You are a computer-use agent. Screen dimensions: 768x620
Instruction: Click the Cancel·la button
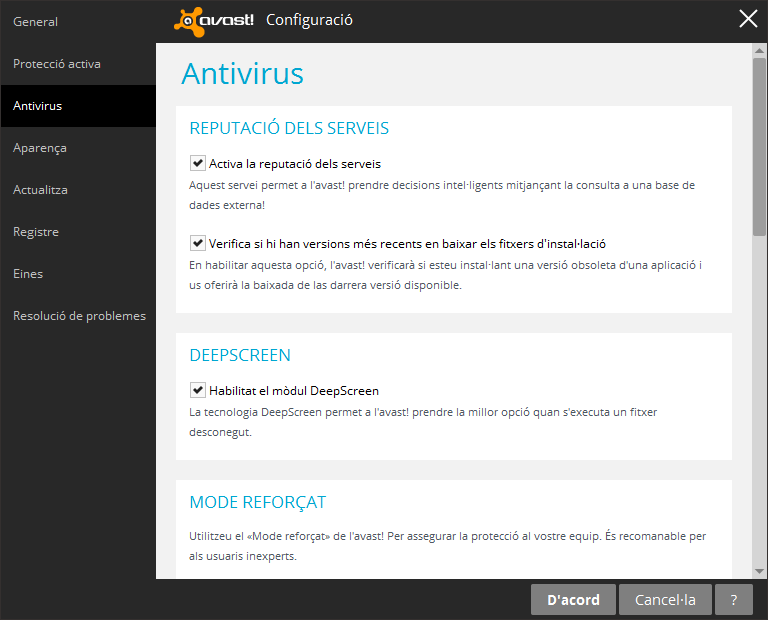pyautogui.click(x=665, y=599)
